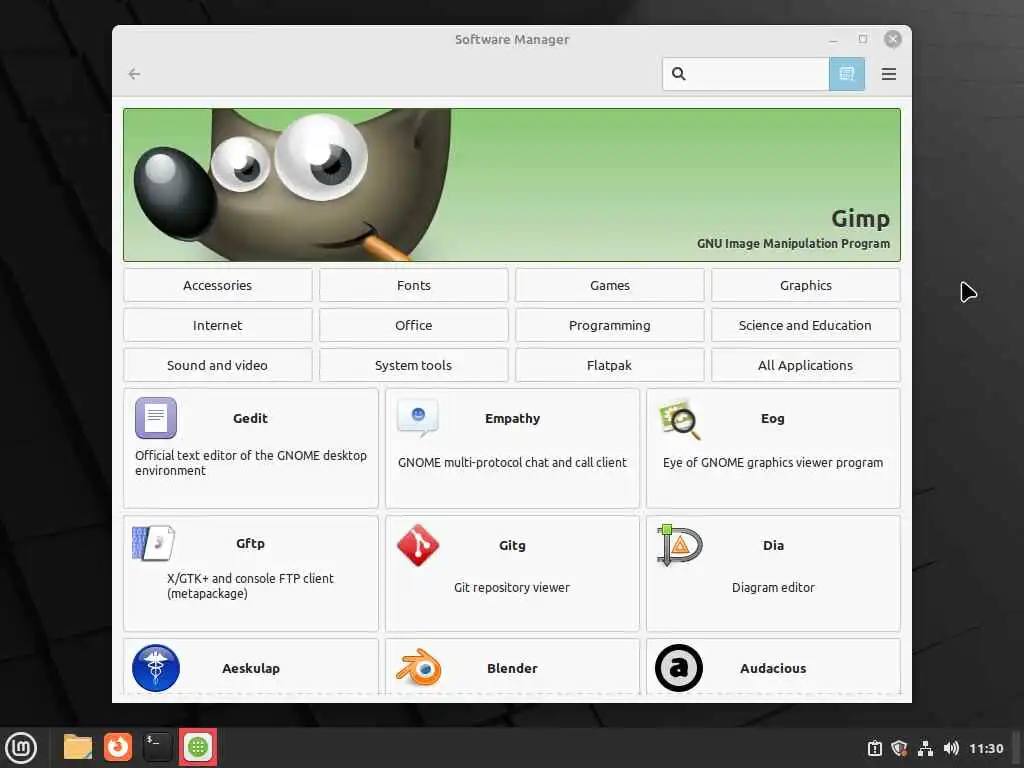This screenshot has height=768, width=1024.
Task: Click the clipboard notification tray icon
Action: tap(874, 748)
